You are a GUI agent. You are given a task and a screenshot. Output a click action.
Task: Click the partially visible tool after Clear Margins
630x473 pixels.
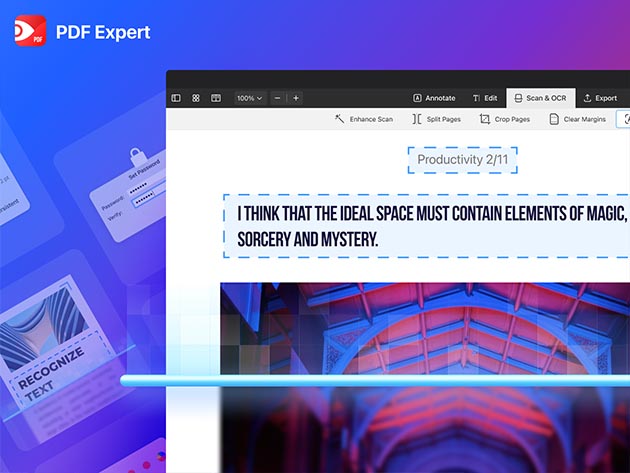623,119
